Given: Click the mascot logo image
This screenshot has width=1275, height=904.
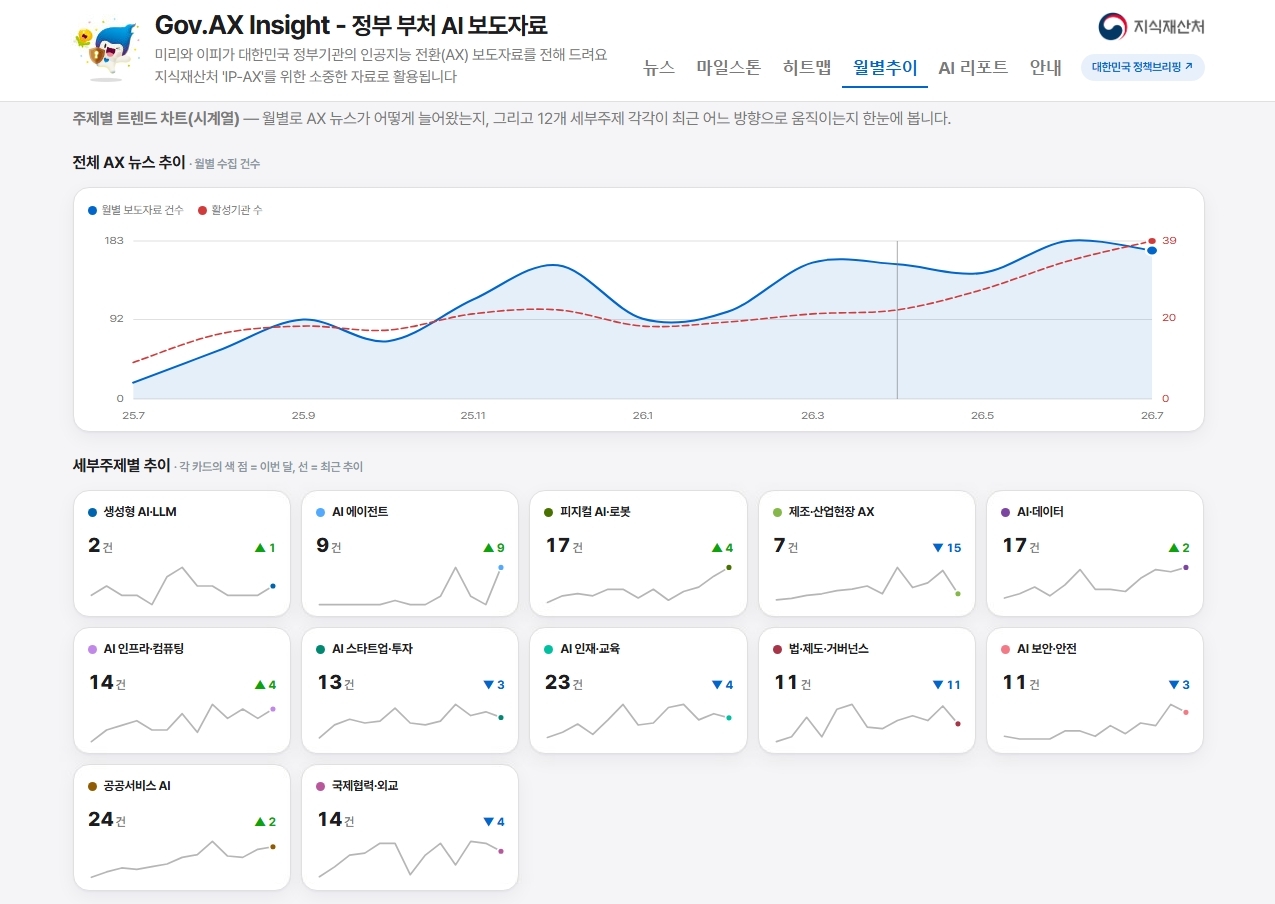Looking at the screenshot, I should [109, 51].
